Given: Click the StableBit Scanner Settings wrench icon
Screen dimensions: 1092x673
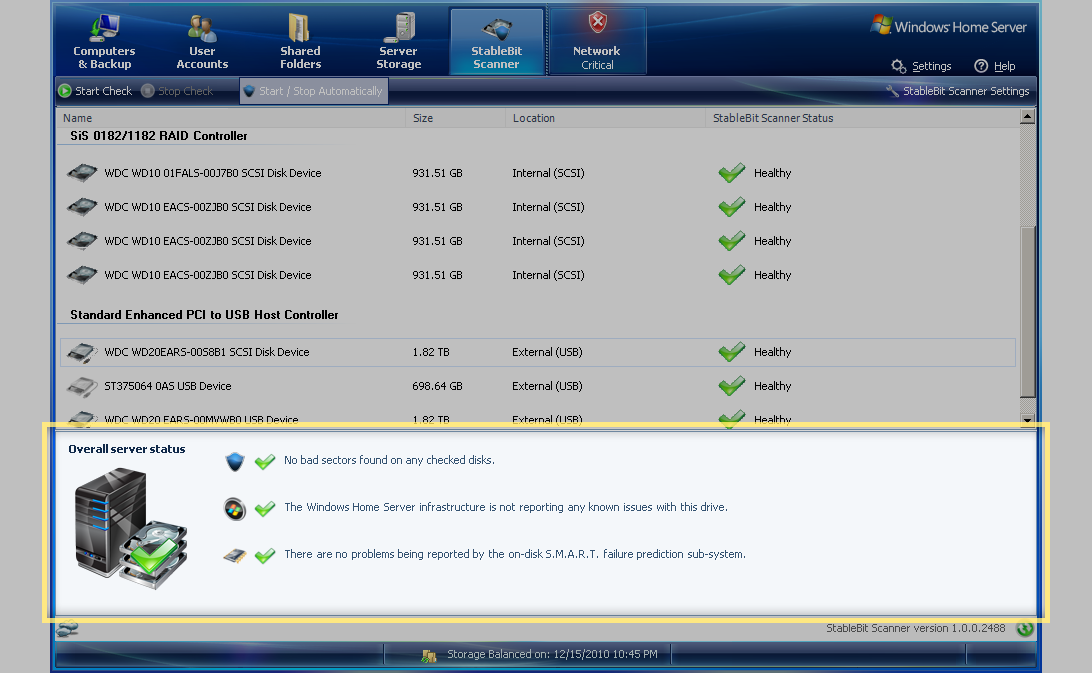Looking at the screenshot, I should [892, 91].
